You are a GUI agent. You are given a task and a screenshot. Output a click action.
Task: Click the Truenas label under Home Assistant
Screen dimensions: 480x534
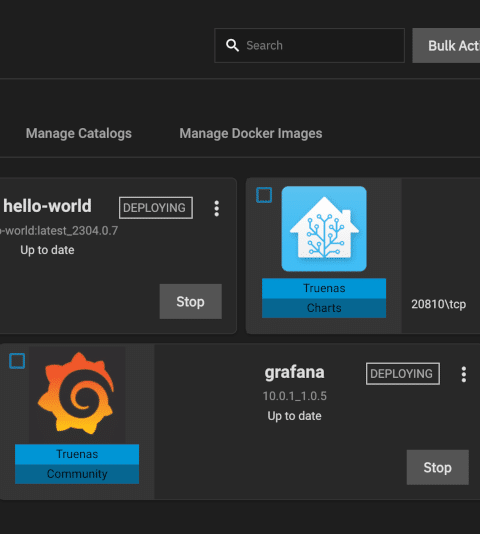pos(324,288)
